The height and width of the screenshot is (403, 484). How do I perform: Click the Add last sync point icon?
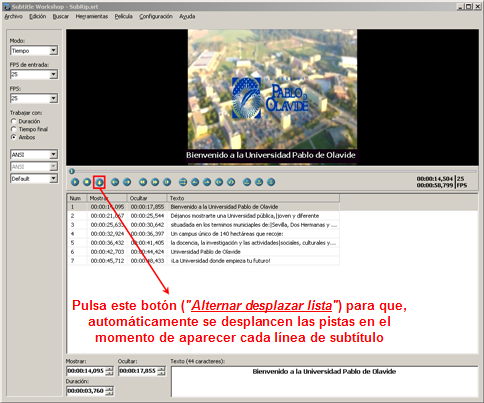pos(259,182)
